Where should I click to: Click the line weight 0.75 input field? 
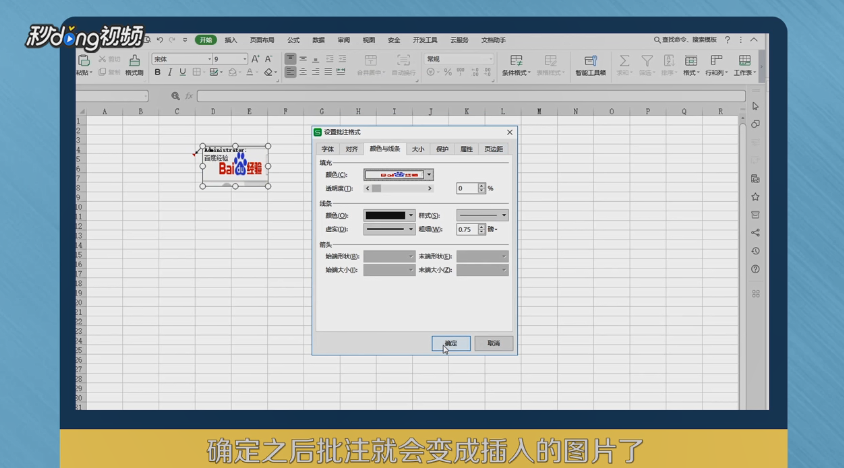467,229
